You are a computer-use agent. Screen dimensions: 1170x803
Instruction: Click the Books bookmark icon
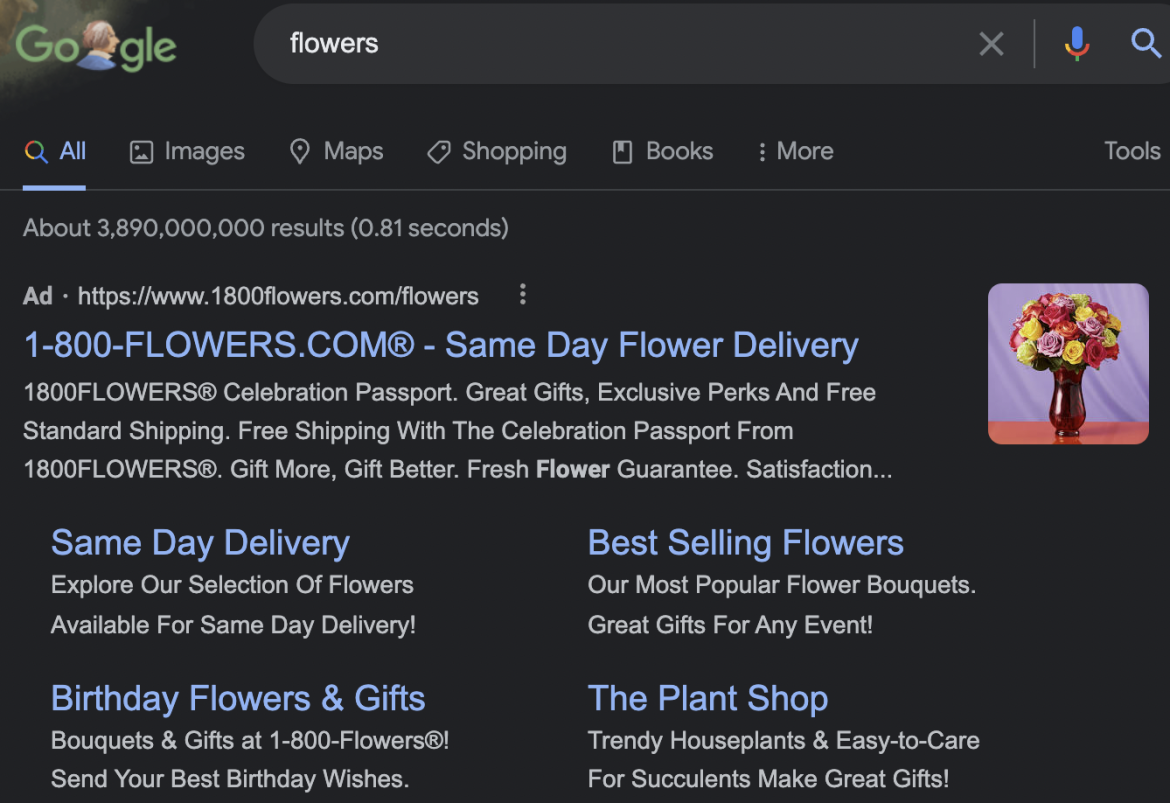622,151
